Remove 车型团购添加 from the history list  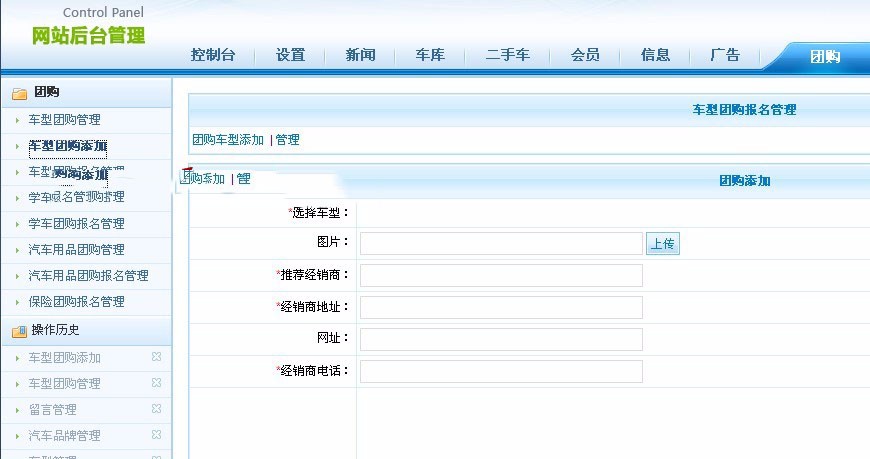(x=156, y=357)
